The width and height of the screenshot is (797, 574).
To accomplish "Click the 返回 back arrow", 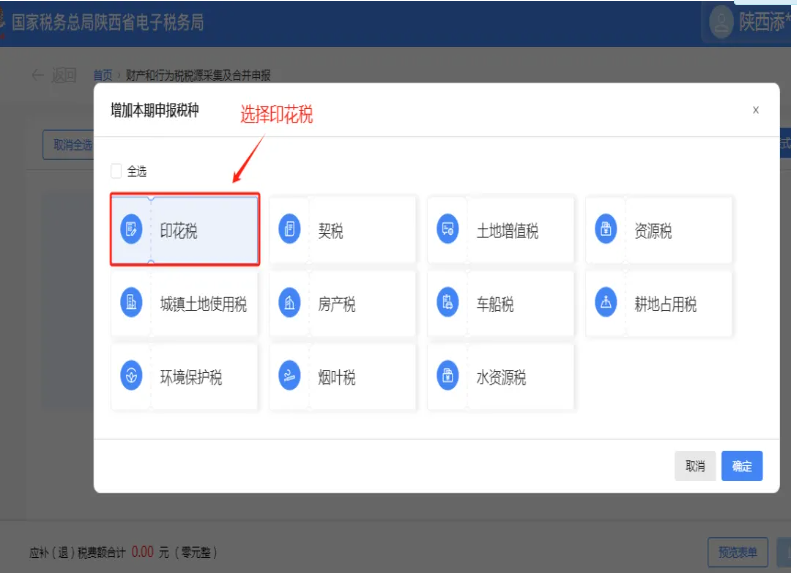I will [39, 75].
